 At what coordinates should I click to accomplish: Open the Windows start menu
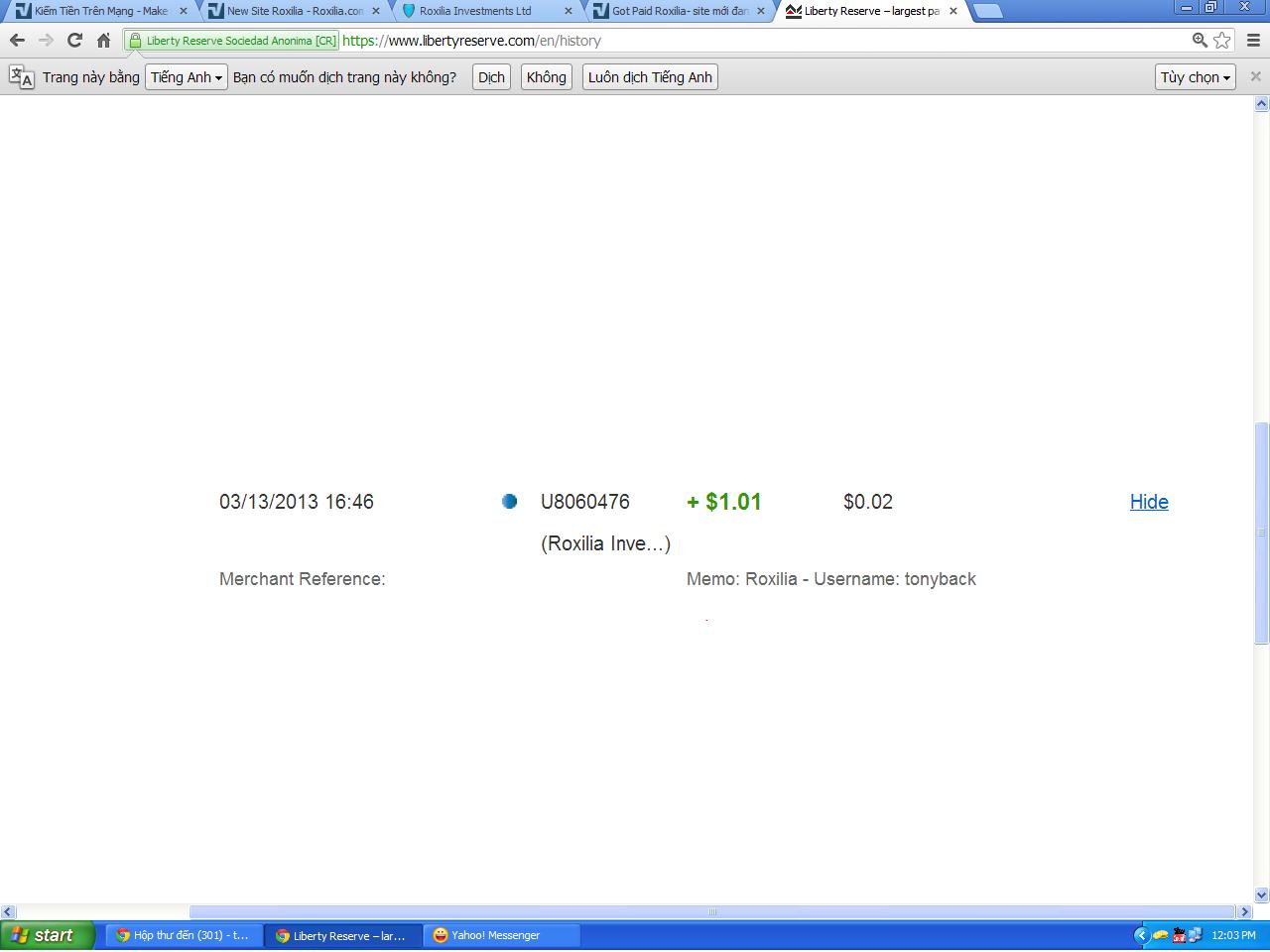pyautogui.click(x=48, y=935)
